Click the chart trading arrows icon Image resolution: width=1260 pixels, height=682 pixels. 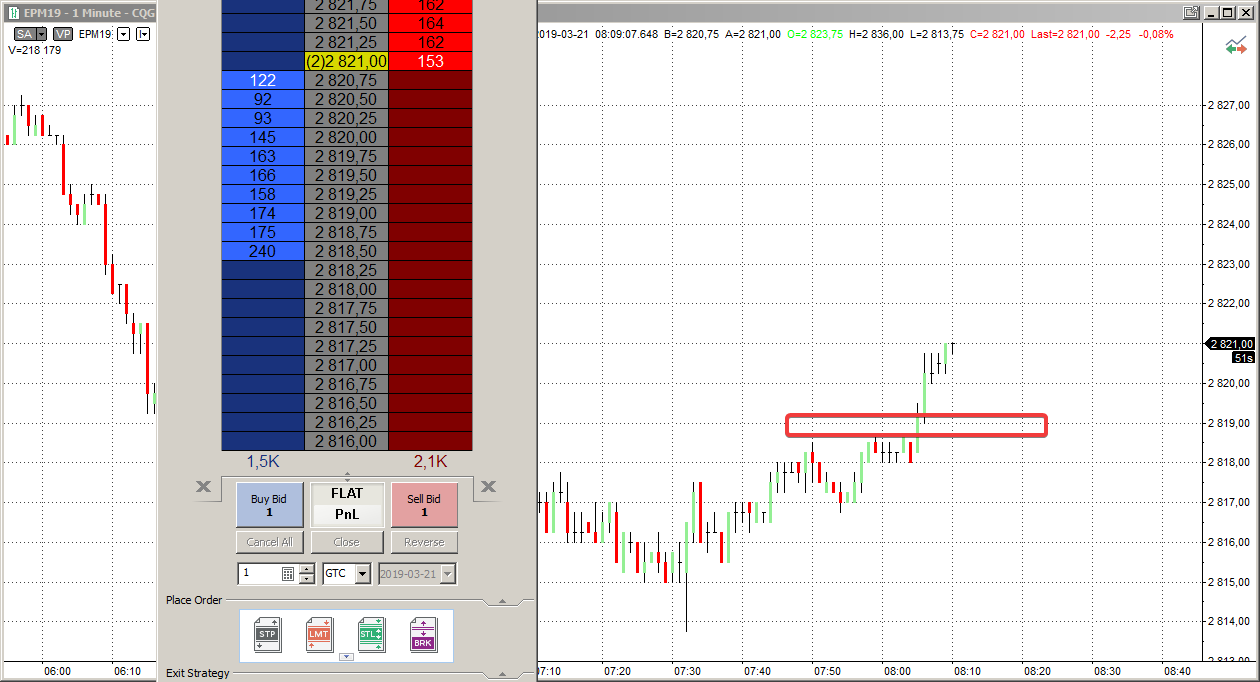click(x=1236, y=47)
